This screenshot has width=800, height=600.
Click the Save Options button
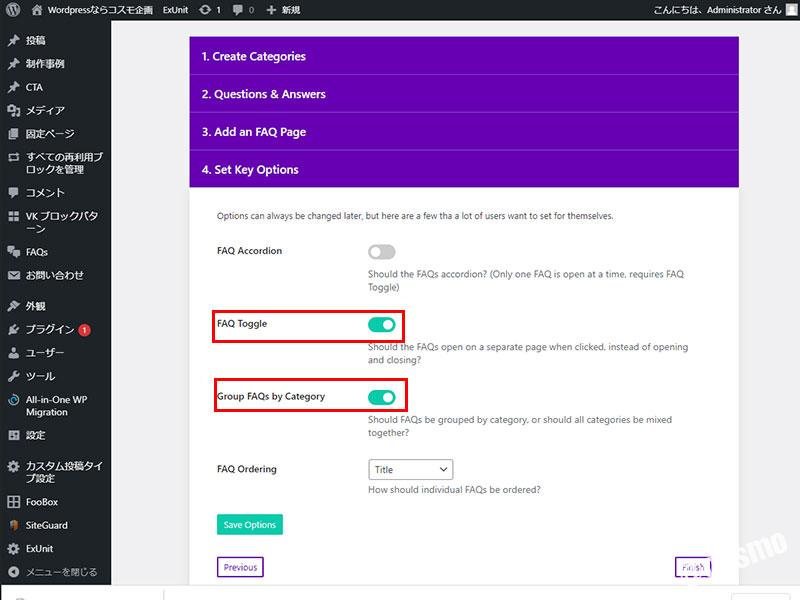click(249, 525)
